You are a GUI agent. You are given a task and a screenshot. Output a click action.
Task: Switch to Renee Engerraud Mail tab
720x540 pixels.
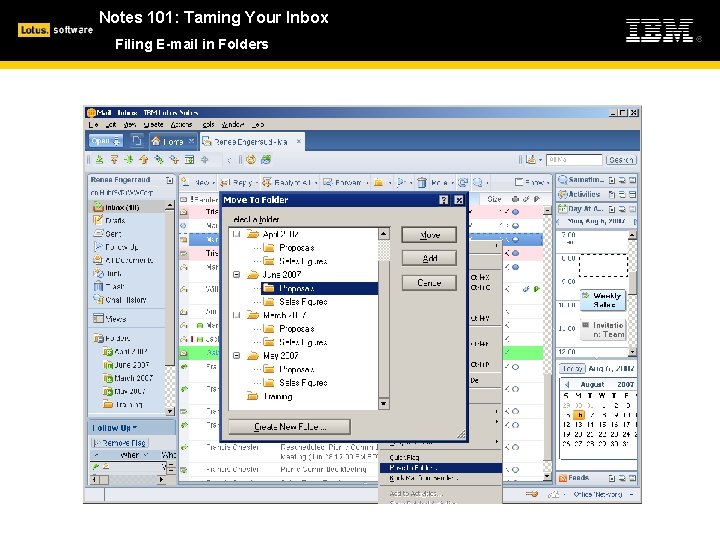point(250,142)
